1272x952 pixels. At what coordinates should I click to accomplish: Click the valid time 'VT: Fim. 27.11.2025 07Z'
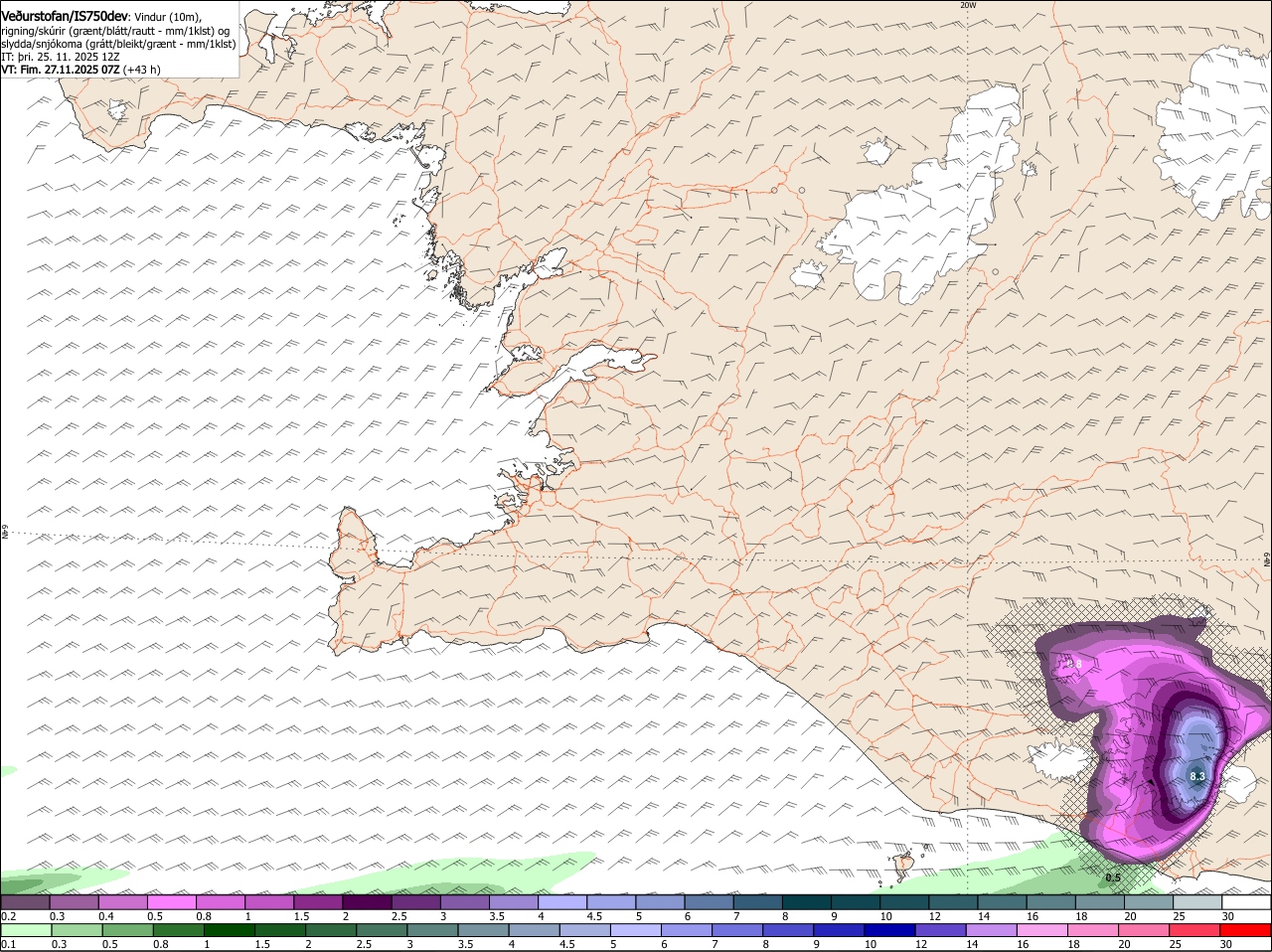click(x=61, y=70)
